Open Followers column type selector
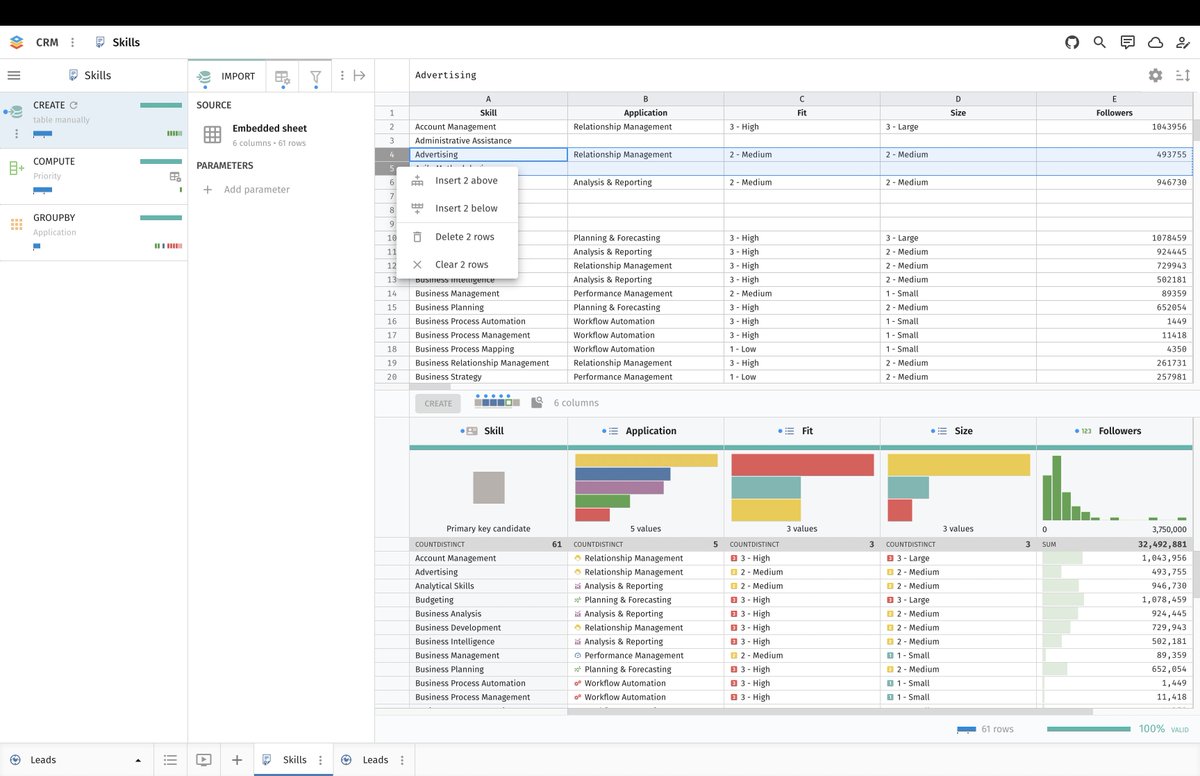This screenshot has height=776, width=1200. [1086, 431]
